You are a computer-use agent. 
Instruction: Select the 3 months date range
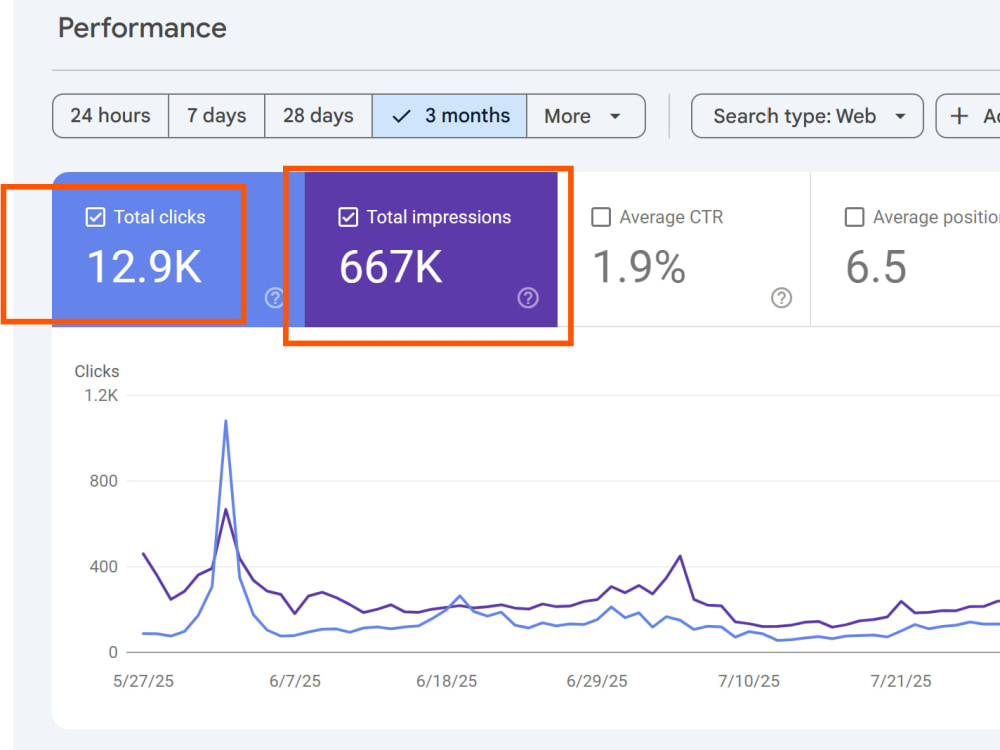(450, 116)
